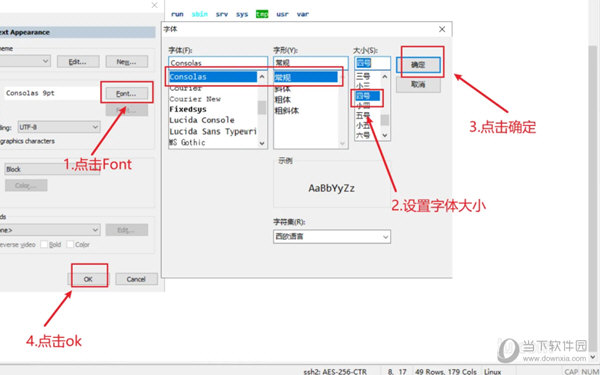Click the font name input field
600x375 pixels.
tap(218, 63)
